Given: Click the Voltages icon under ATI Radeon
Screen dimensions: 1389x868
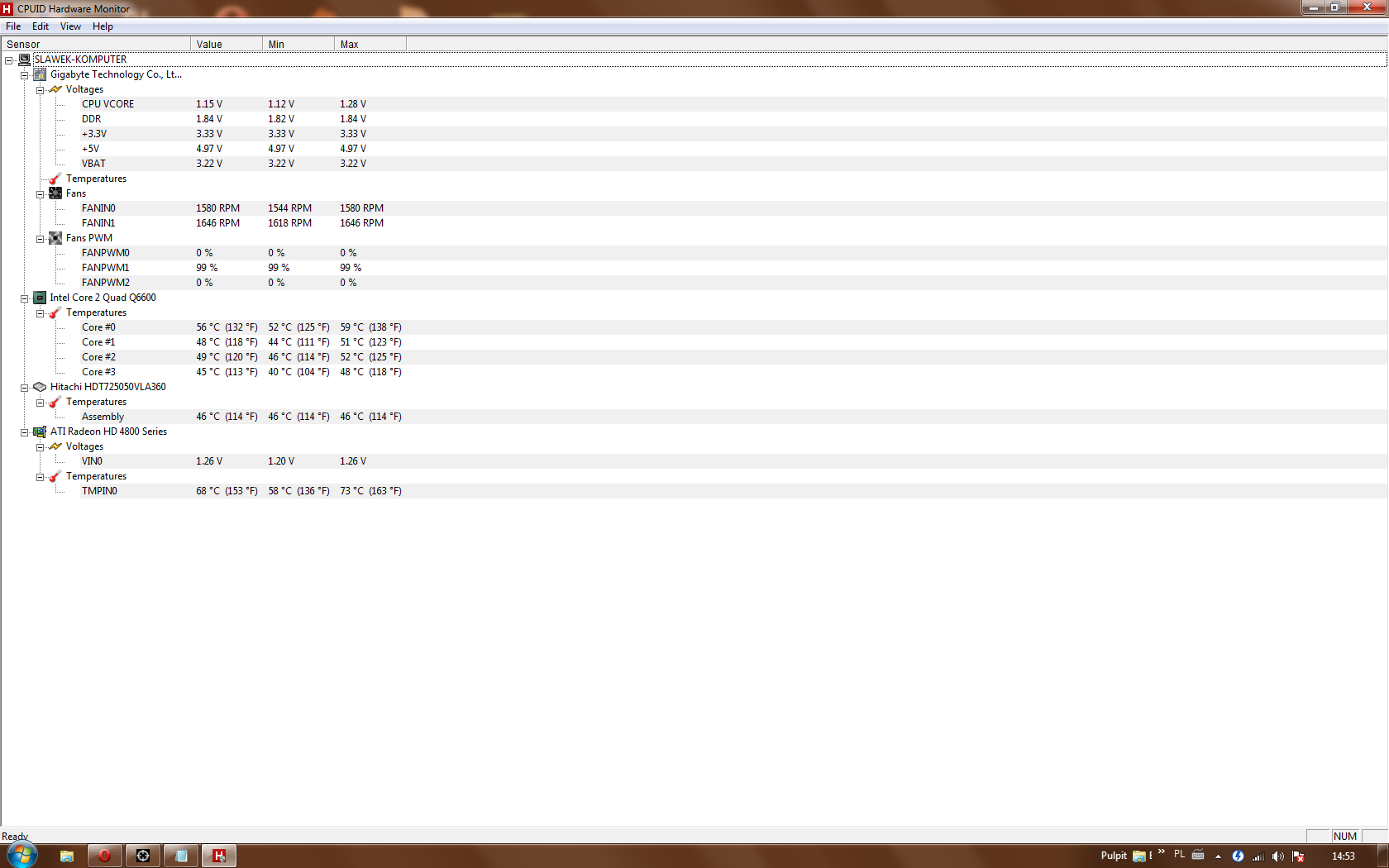Looking at the screenshot, I should 55,446.
